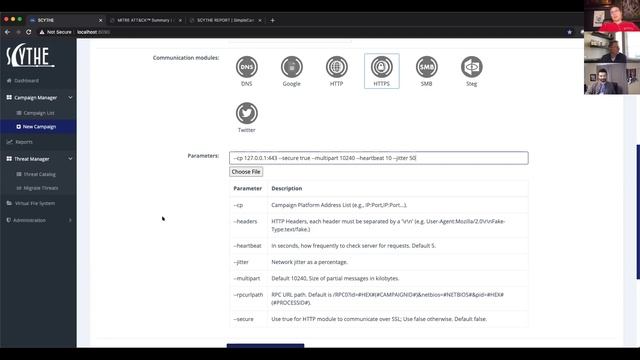The height and width of the screenshot is (360, 640).
Task: Open Campaign List page
Action: click(39, 113)
